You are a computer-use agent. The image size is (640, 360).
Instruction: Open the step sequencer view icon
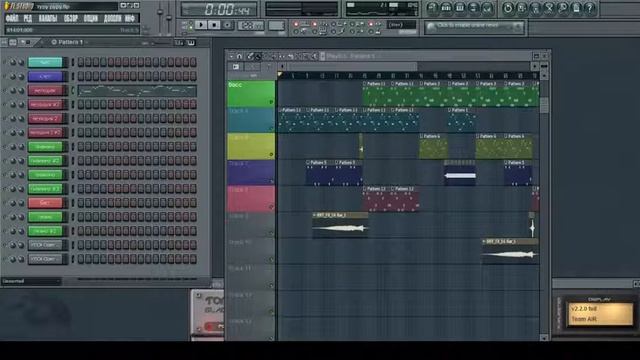click(446, 8)
